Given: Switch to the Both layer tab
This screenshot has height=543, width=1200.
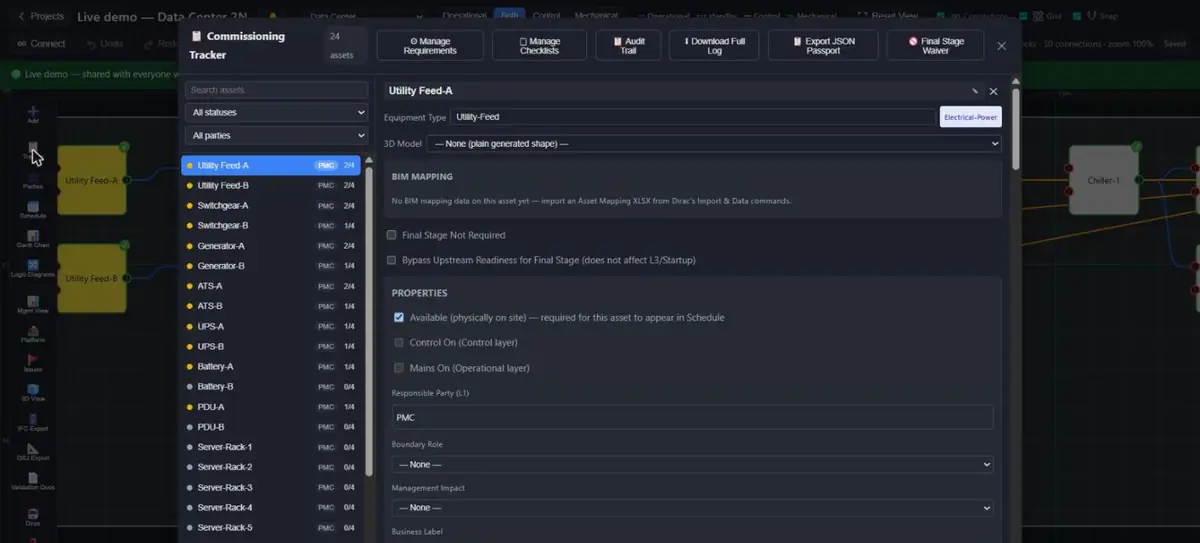Looking at the screenshot, I should coord(510,15).
